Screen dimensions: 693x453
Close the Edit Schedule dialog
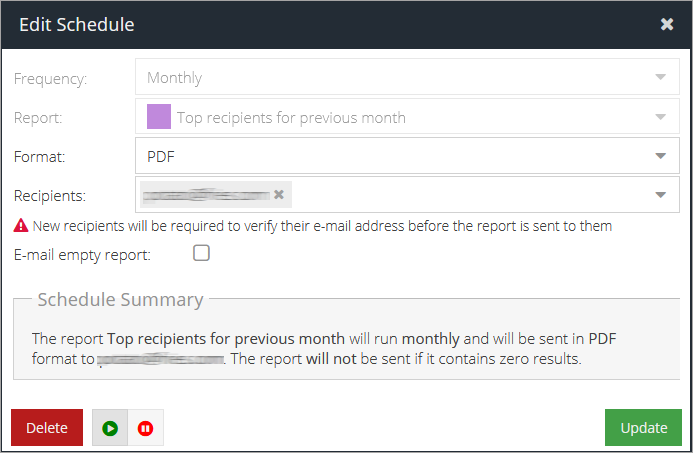(x=667, y=24)
